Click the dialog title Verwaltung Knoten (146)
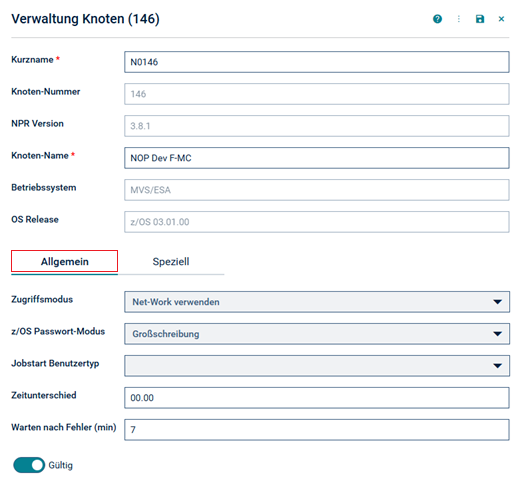 tap(85, 19)
